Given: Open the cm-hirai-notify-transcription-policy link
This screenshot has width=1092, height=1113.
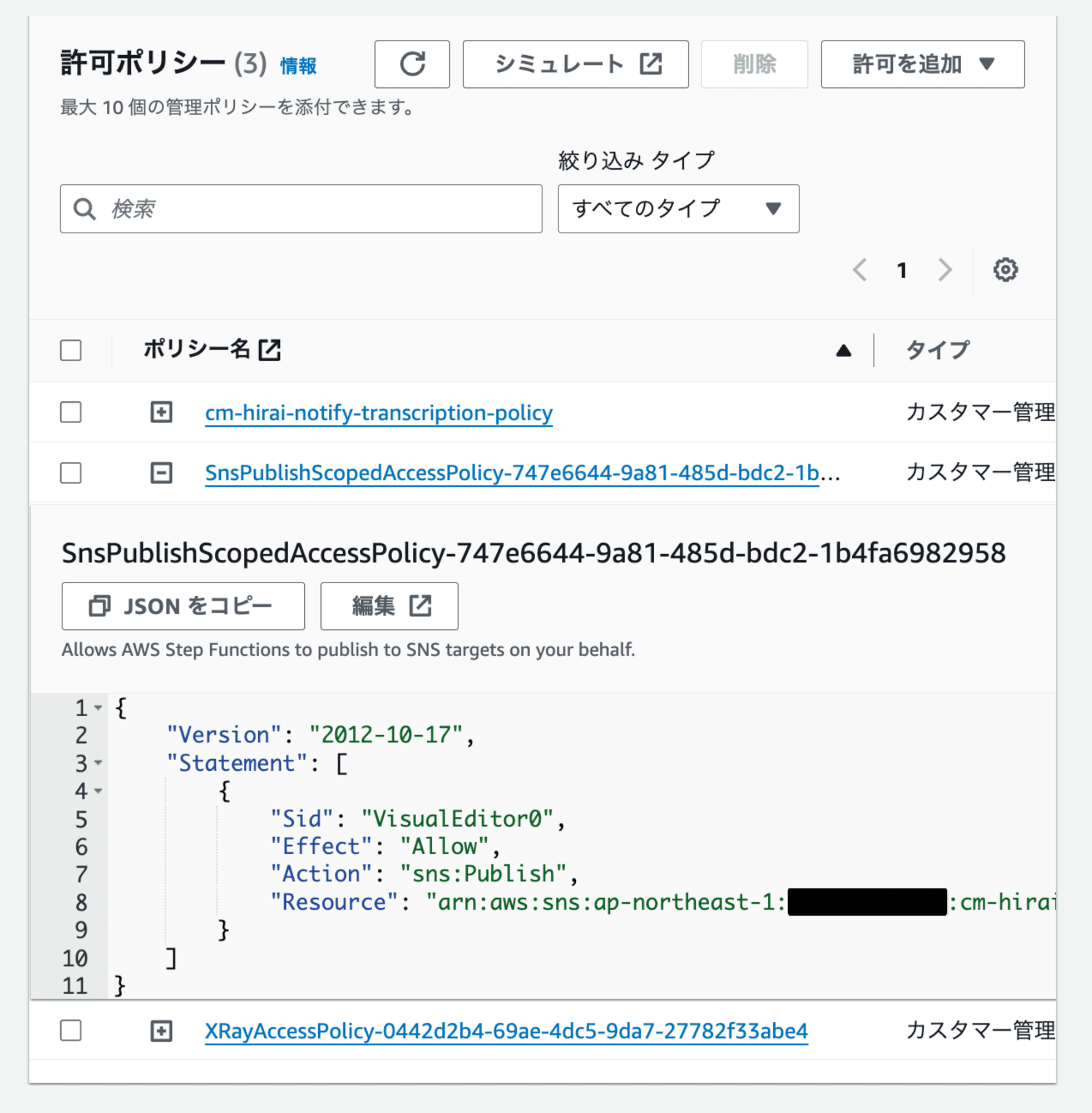Looking at the screenshot, I should (379, 412).
